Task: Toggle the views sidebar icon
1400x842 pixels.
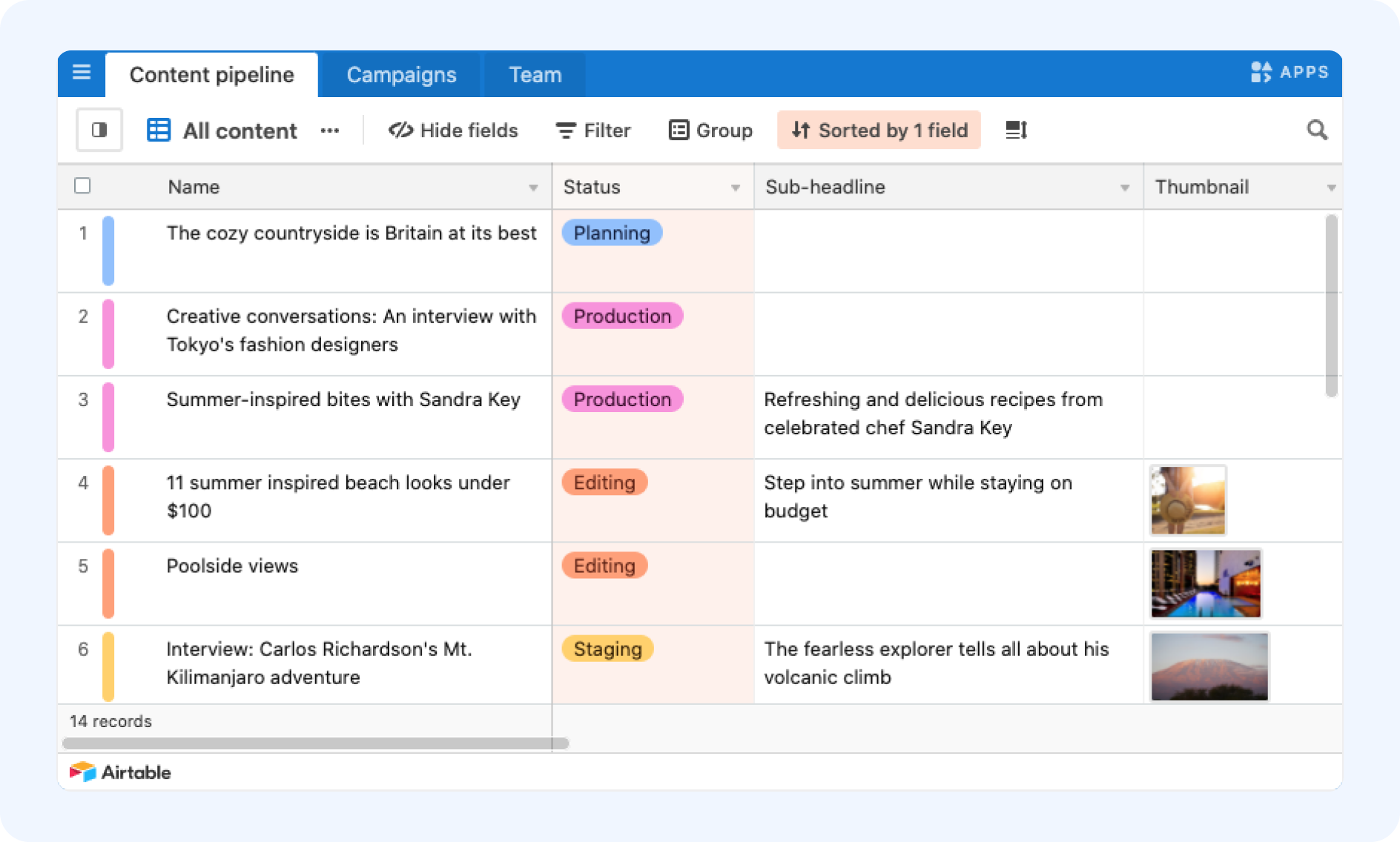Action: pyautogui.click(x=99, y=130)
